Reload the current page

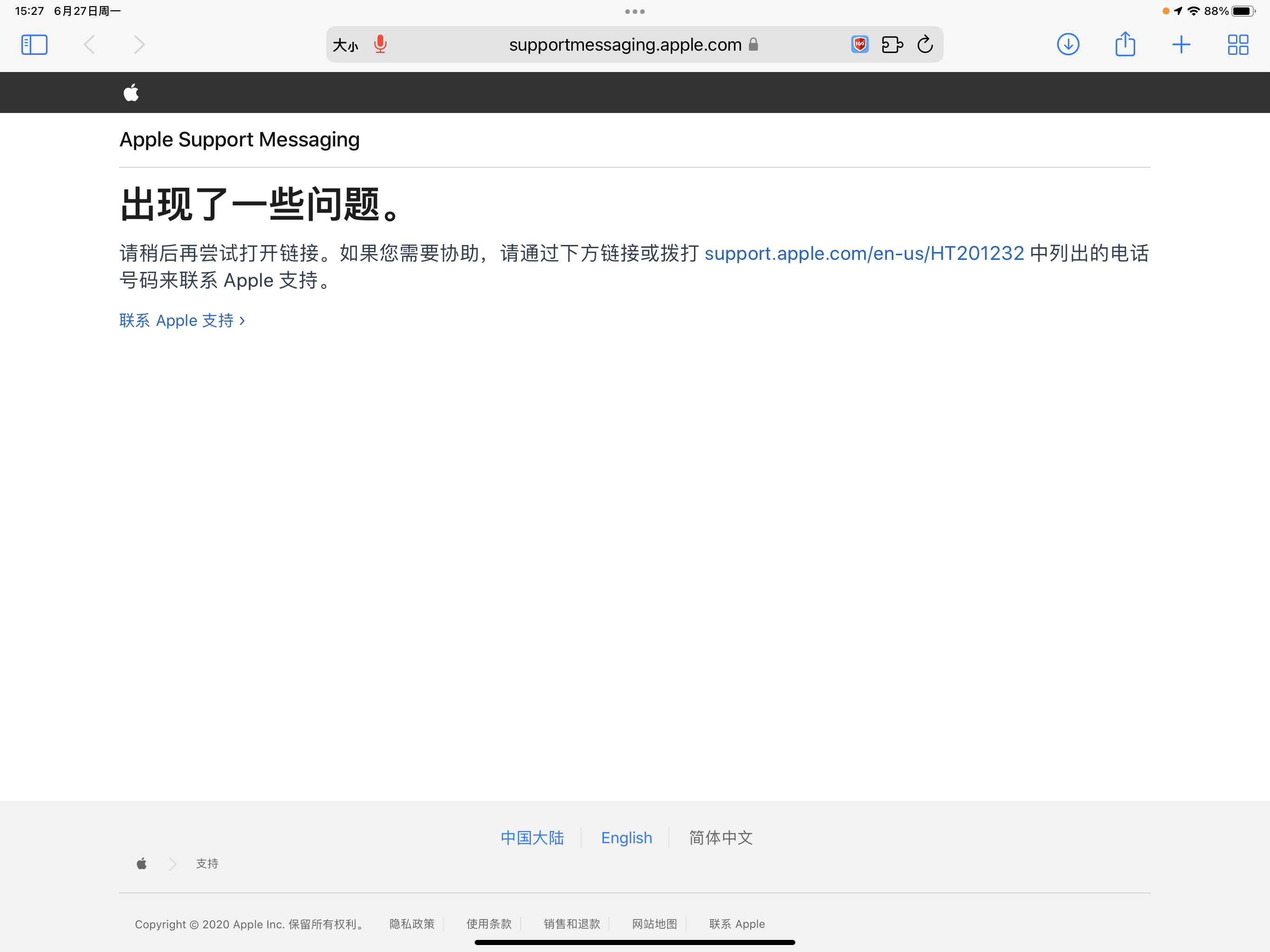(x=924, y=44)
